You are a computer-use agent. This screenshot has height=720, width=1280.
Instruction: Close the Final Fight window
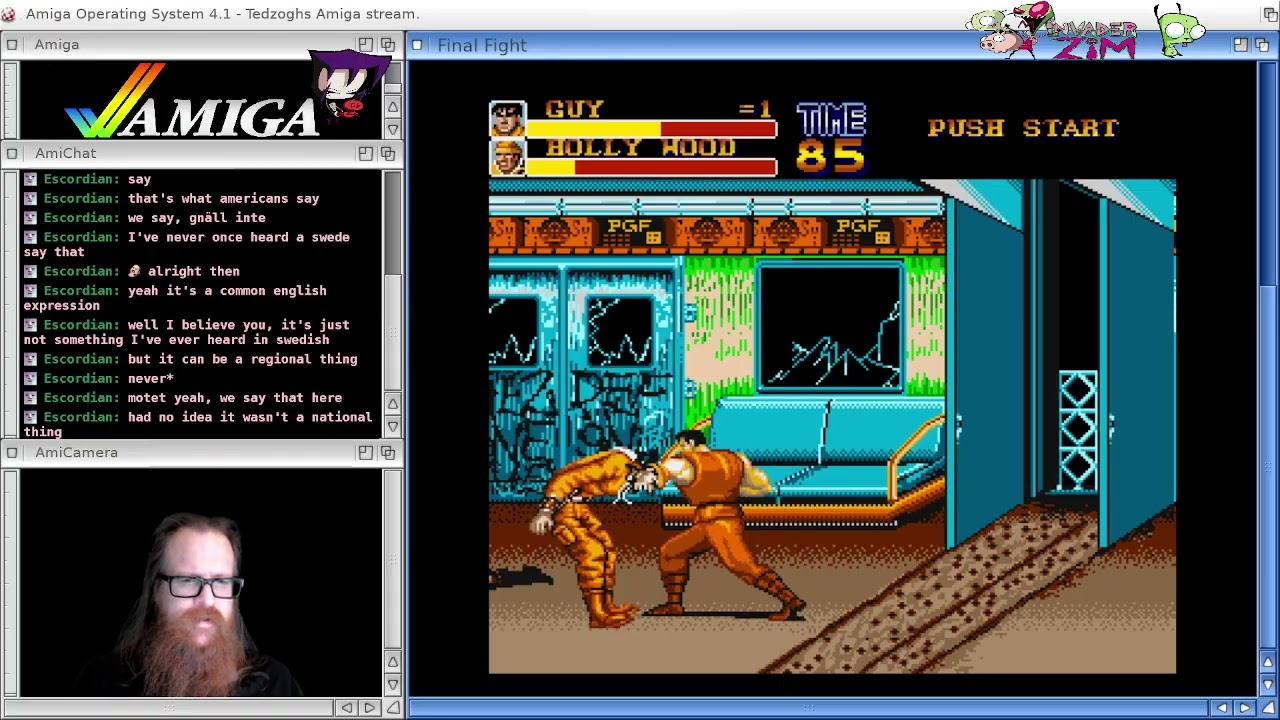point(417,45)
